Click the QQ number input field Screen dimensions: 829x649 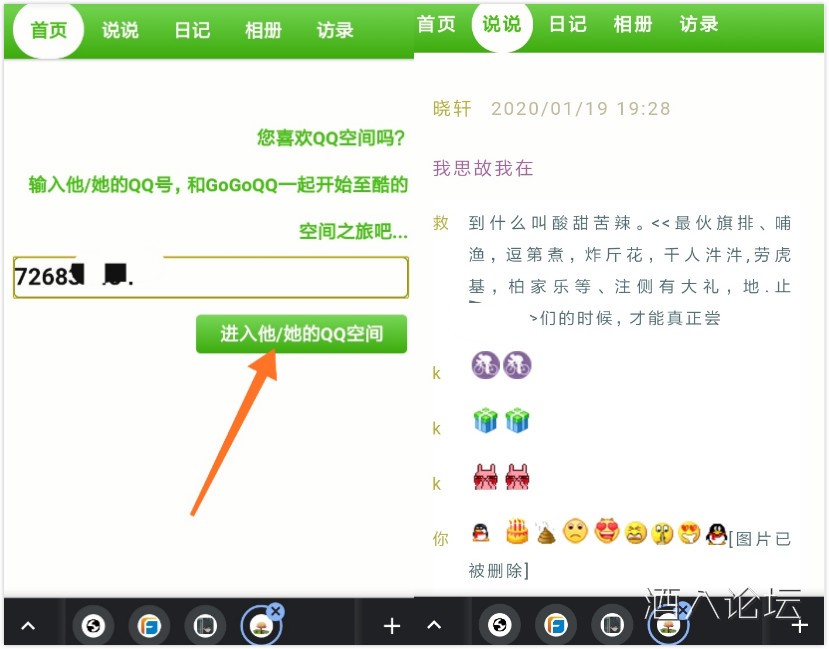click(210, 277)
